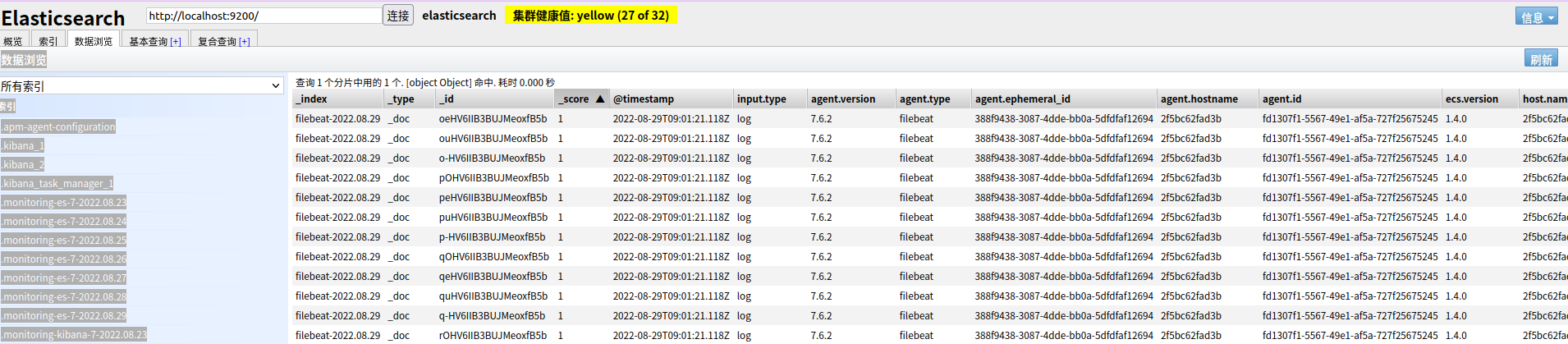
Task: Open document row rOHV6IIB3BUJMeoxfB5b
Action: [929, 335]
